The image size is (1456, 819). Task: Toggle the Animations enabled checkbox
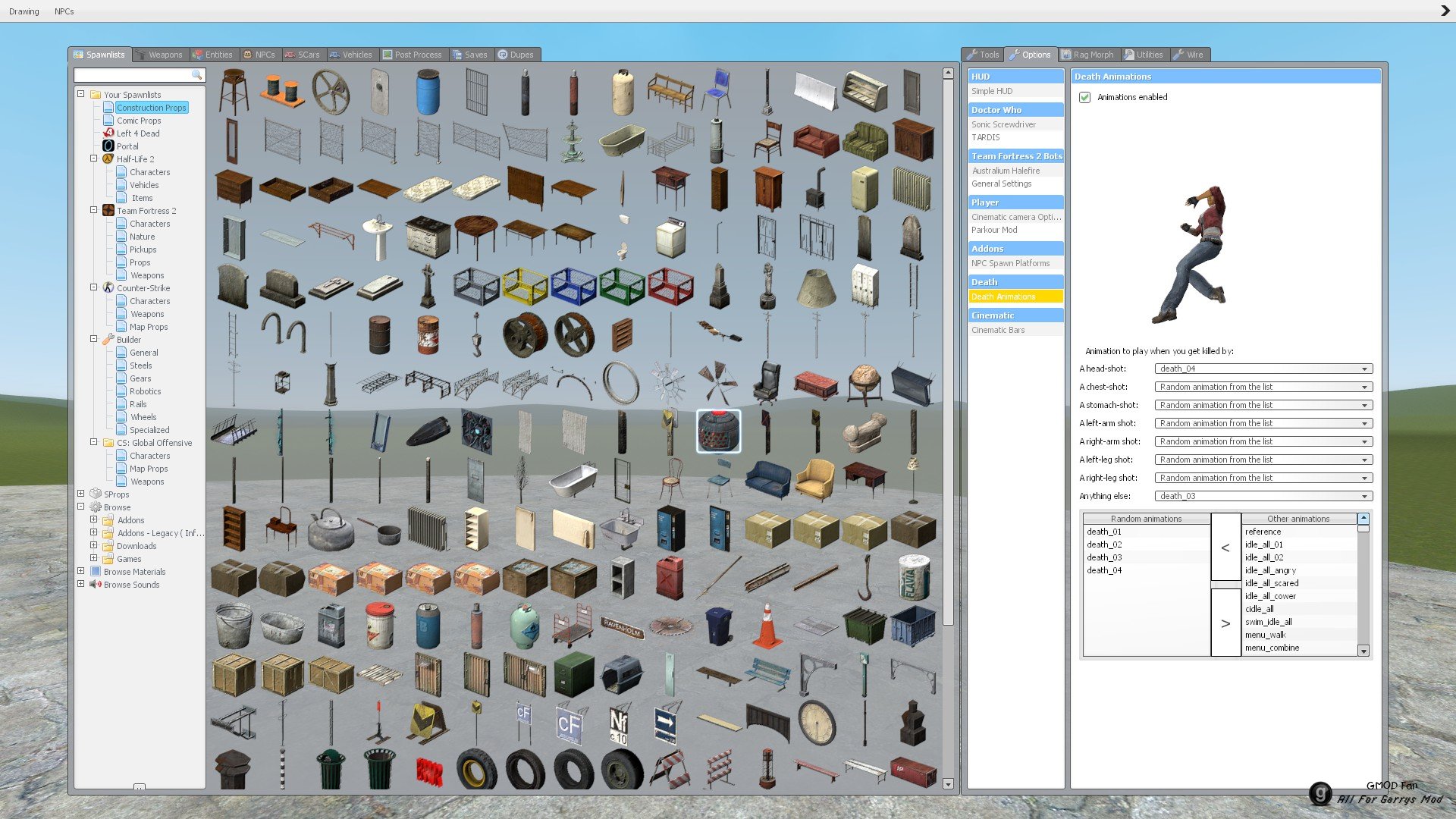coord(1085,97)
